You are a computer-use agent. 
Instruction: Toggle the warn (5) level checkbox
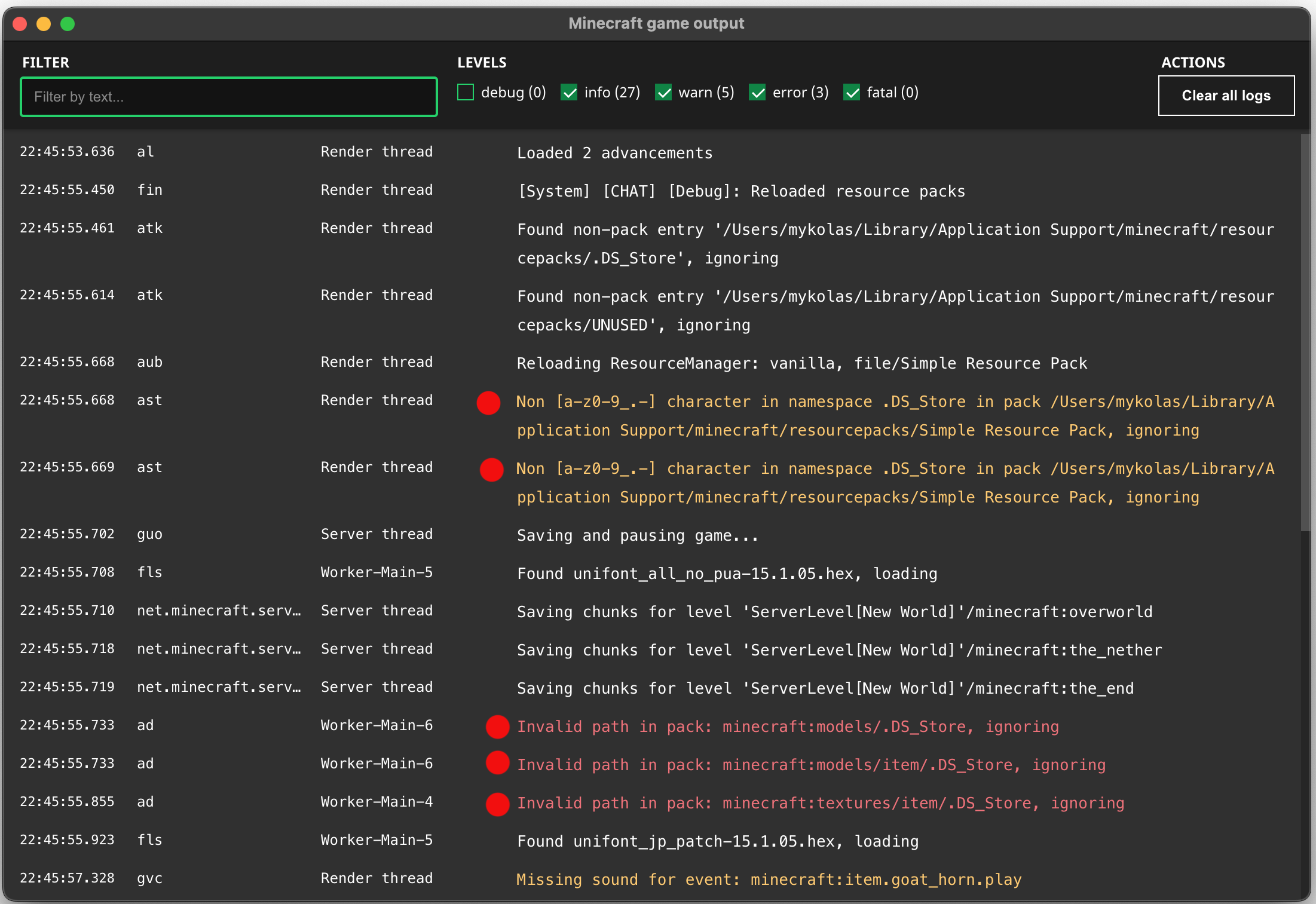[x=663, y=93]
